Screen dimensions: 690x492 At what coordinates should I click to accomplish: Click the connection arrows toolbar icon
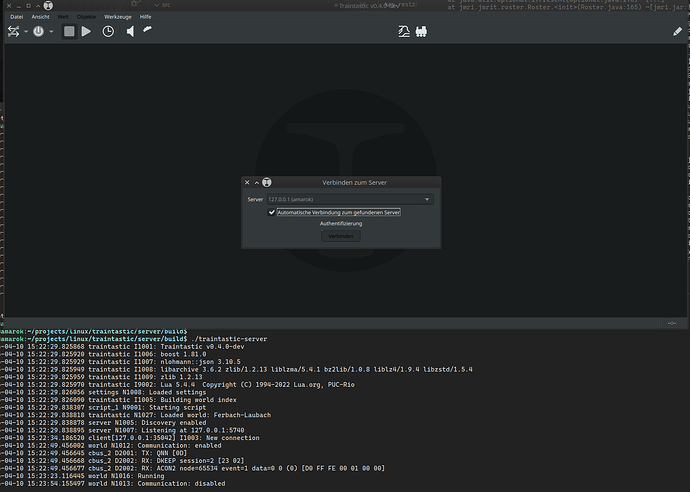point(13,32)
